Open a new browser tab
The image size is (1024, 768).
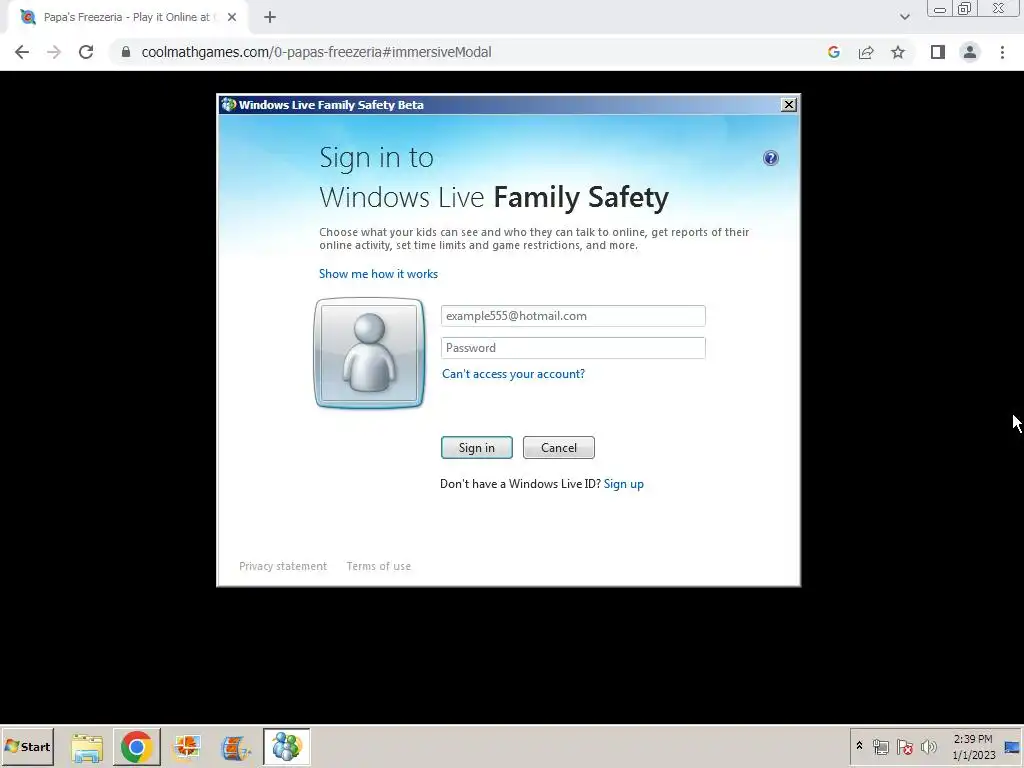[x=270, y=17]
